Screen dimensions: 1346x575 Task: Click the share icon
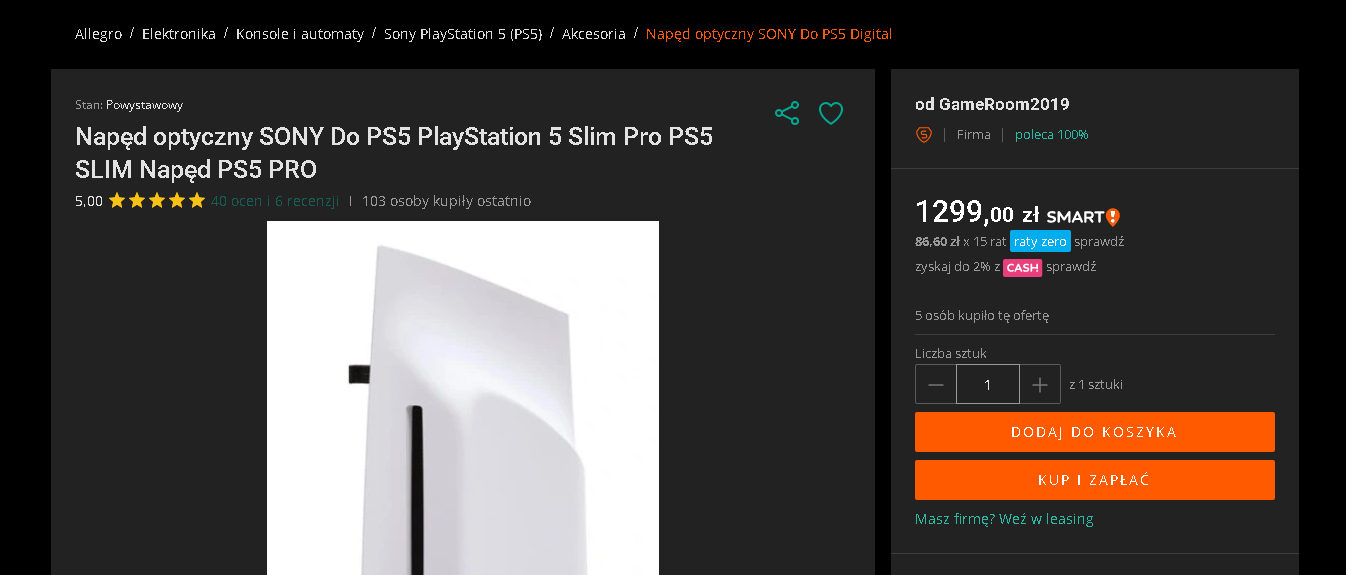tap(787, 113)
